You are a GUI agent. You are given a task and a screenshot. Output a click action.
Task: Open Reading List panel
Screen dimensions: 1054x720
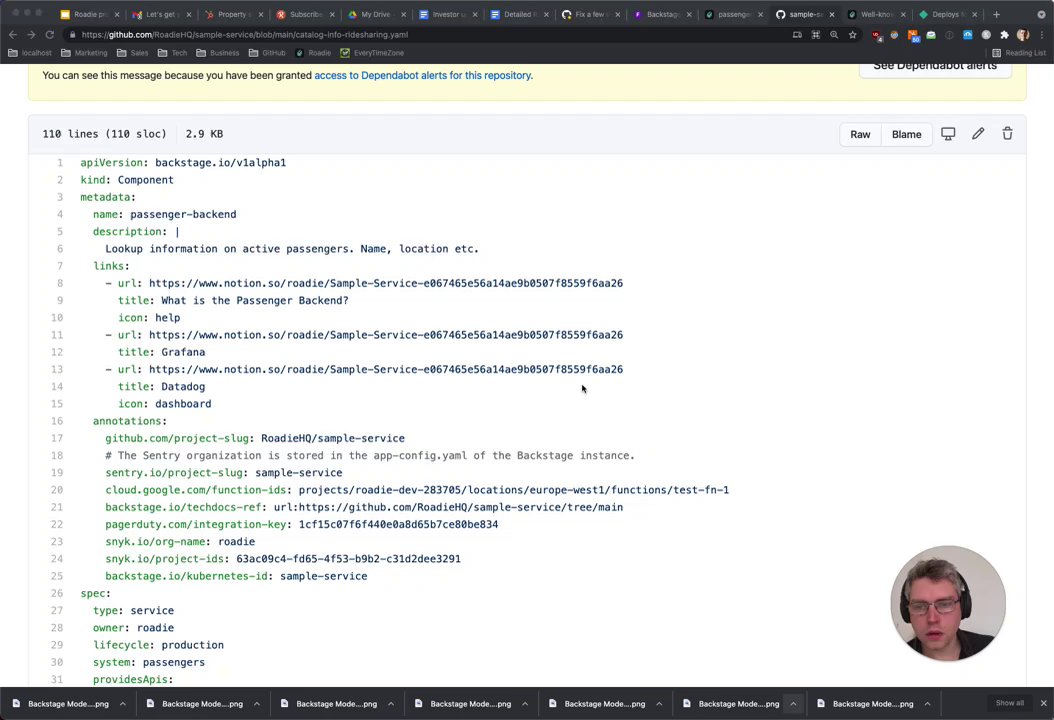pos(1019,53)
